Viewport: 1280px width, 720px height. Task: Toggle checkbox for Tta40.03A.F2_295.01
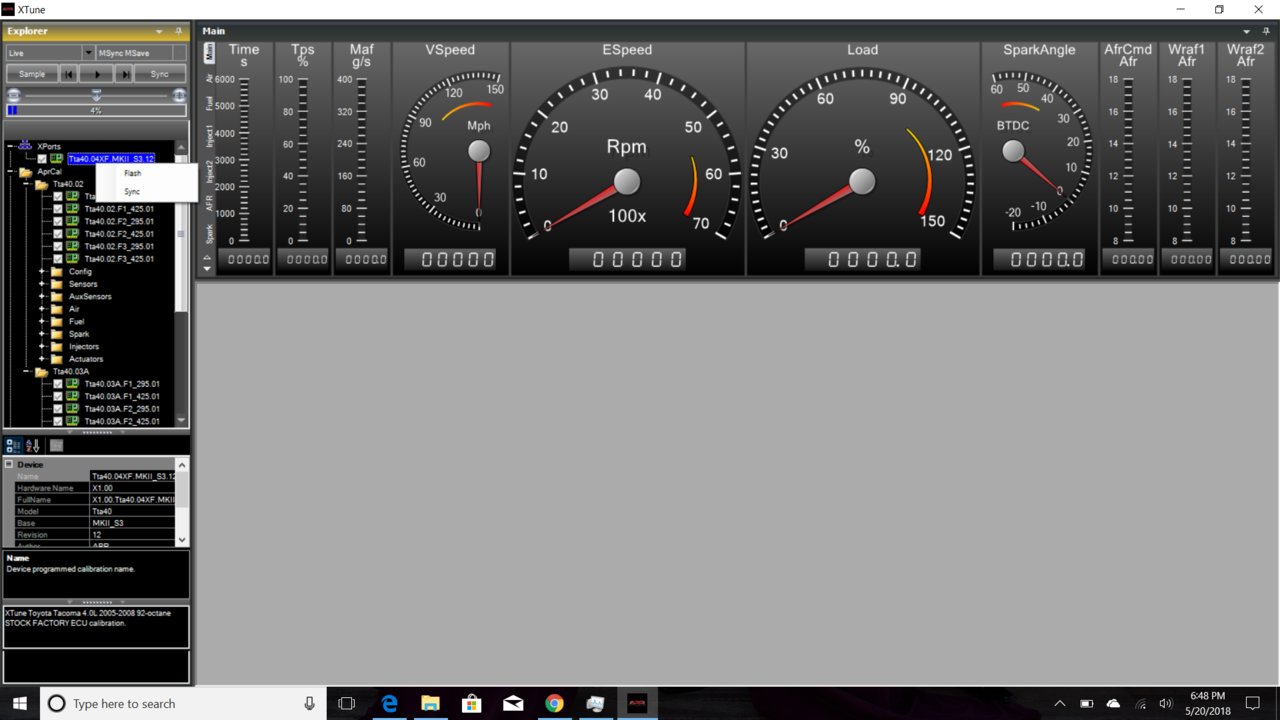coord(58,409)
